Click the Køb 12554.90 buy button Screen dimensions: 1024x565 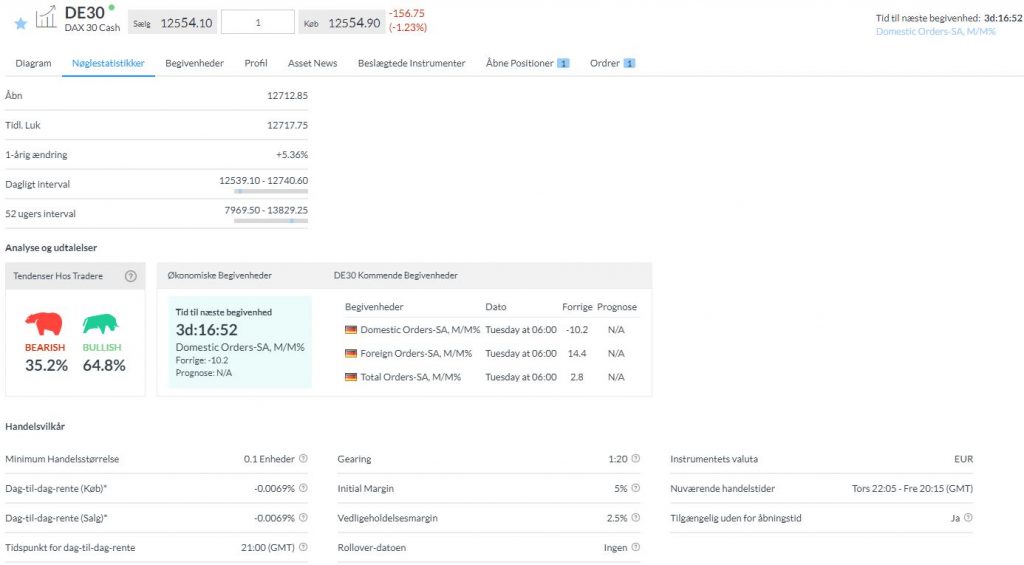click(x=341, y=23)
